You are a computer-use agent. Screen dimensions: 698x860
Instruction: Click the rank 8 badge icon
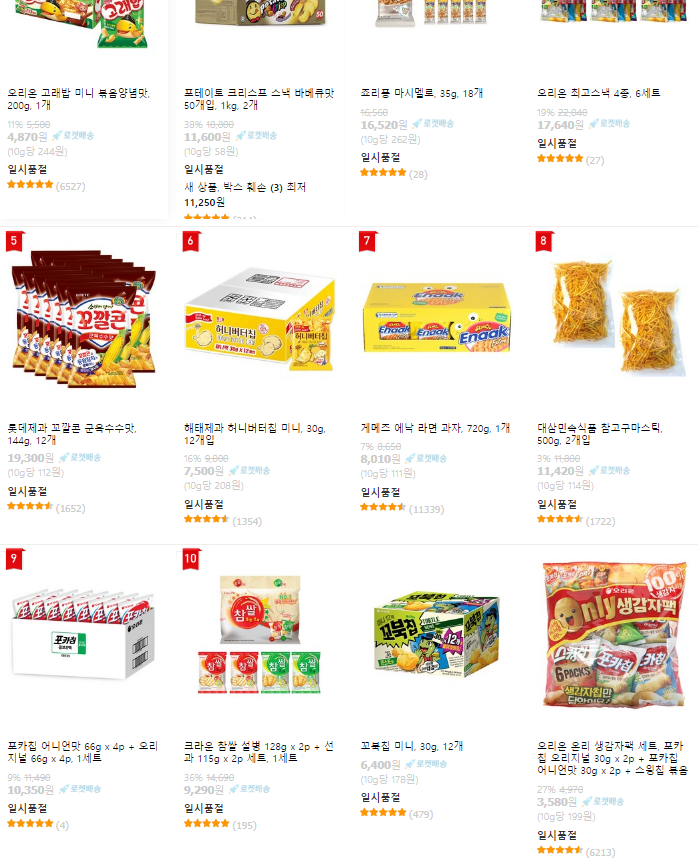[544, 241]
